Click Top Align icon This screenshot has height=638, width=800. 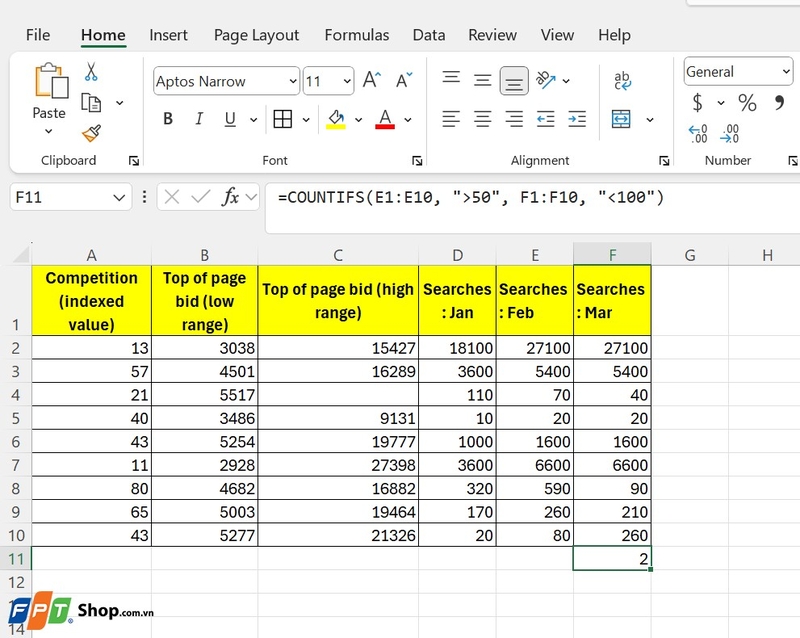[x=451, y=78]
